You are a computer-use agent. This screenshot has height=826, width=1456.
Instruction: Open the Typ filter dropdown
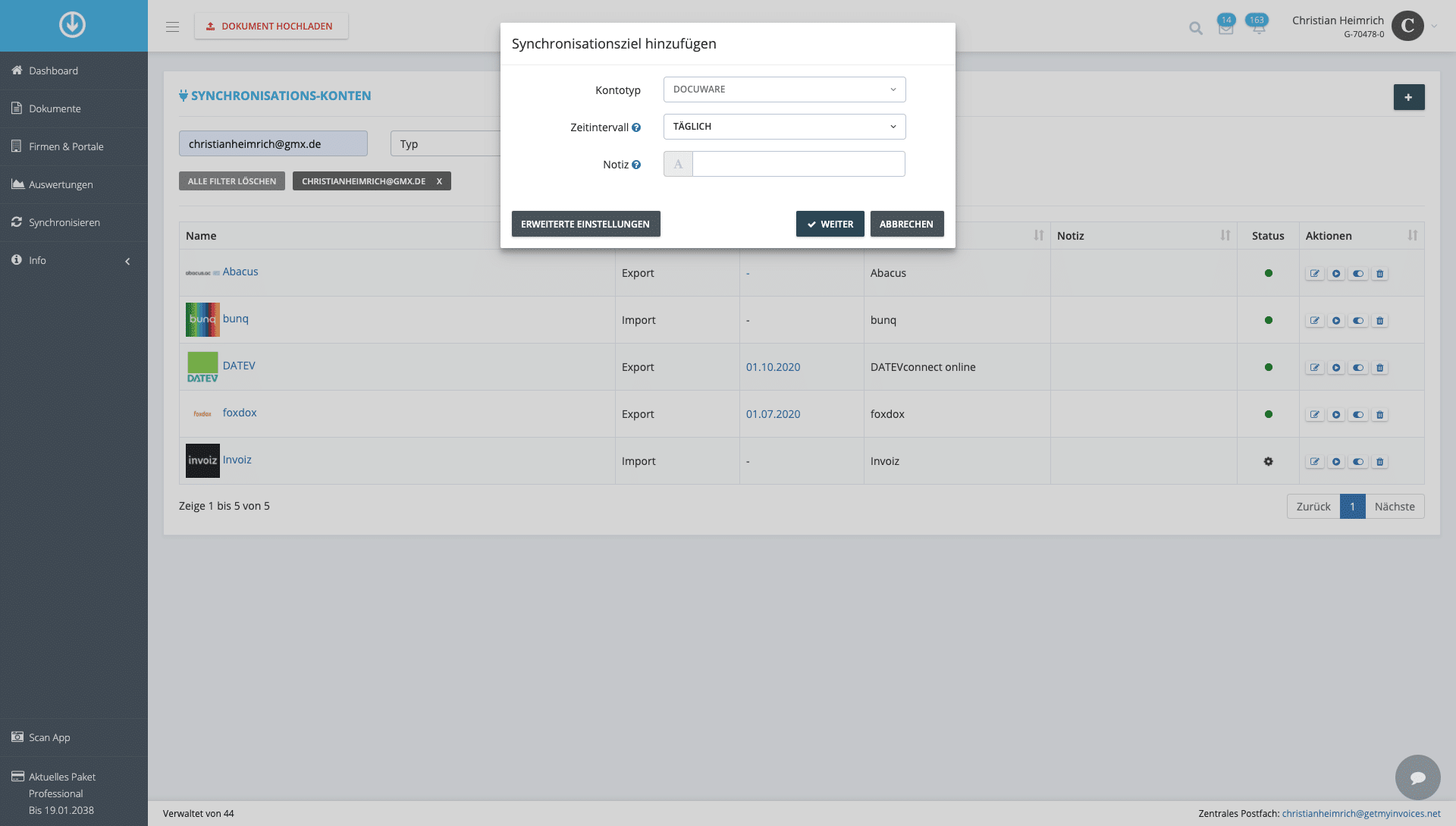[445, 143]
